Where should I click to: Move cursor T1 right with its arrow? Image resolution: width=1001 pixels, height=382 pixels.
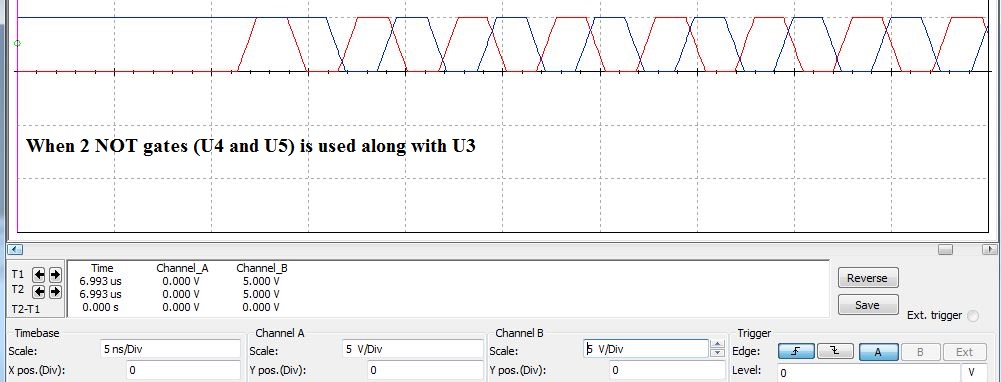coord(55,275)
